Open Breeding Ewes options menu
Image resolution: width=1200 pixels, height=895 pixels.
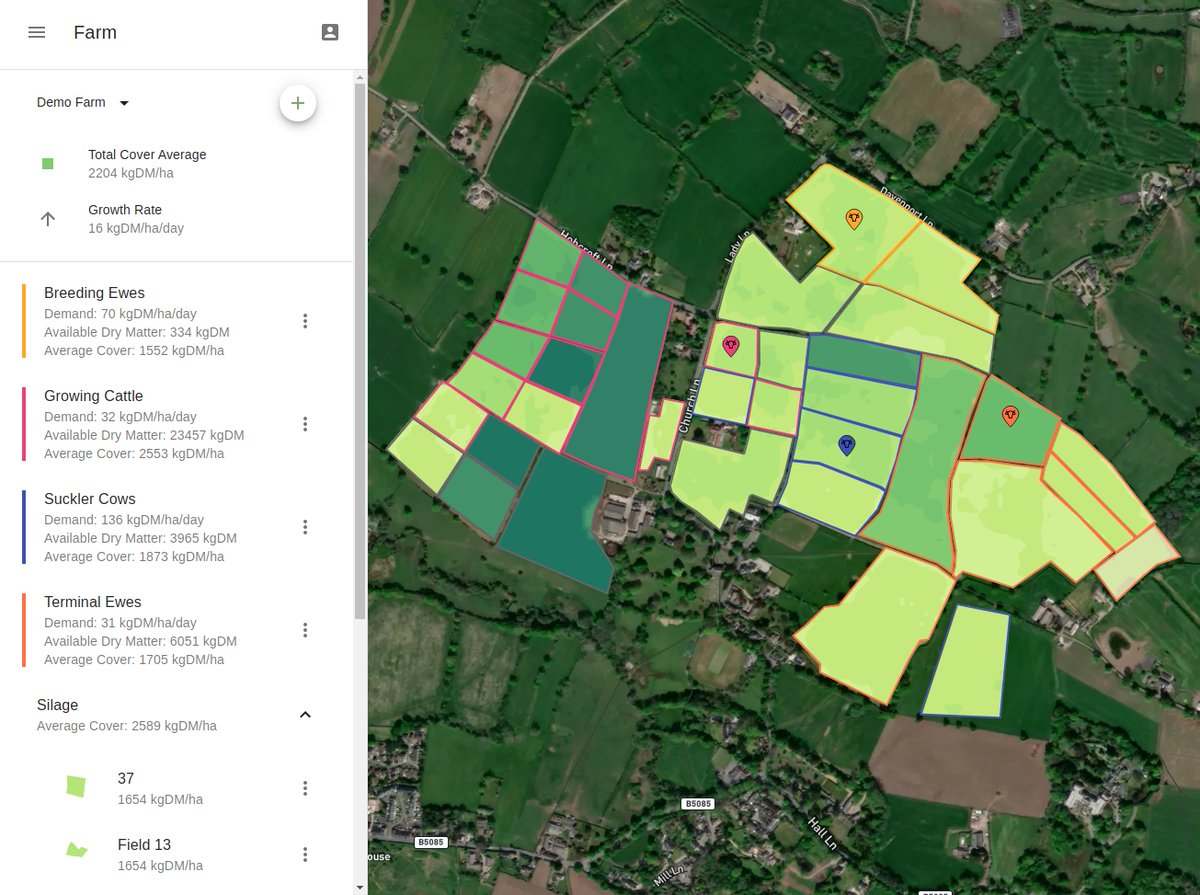305,321
